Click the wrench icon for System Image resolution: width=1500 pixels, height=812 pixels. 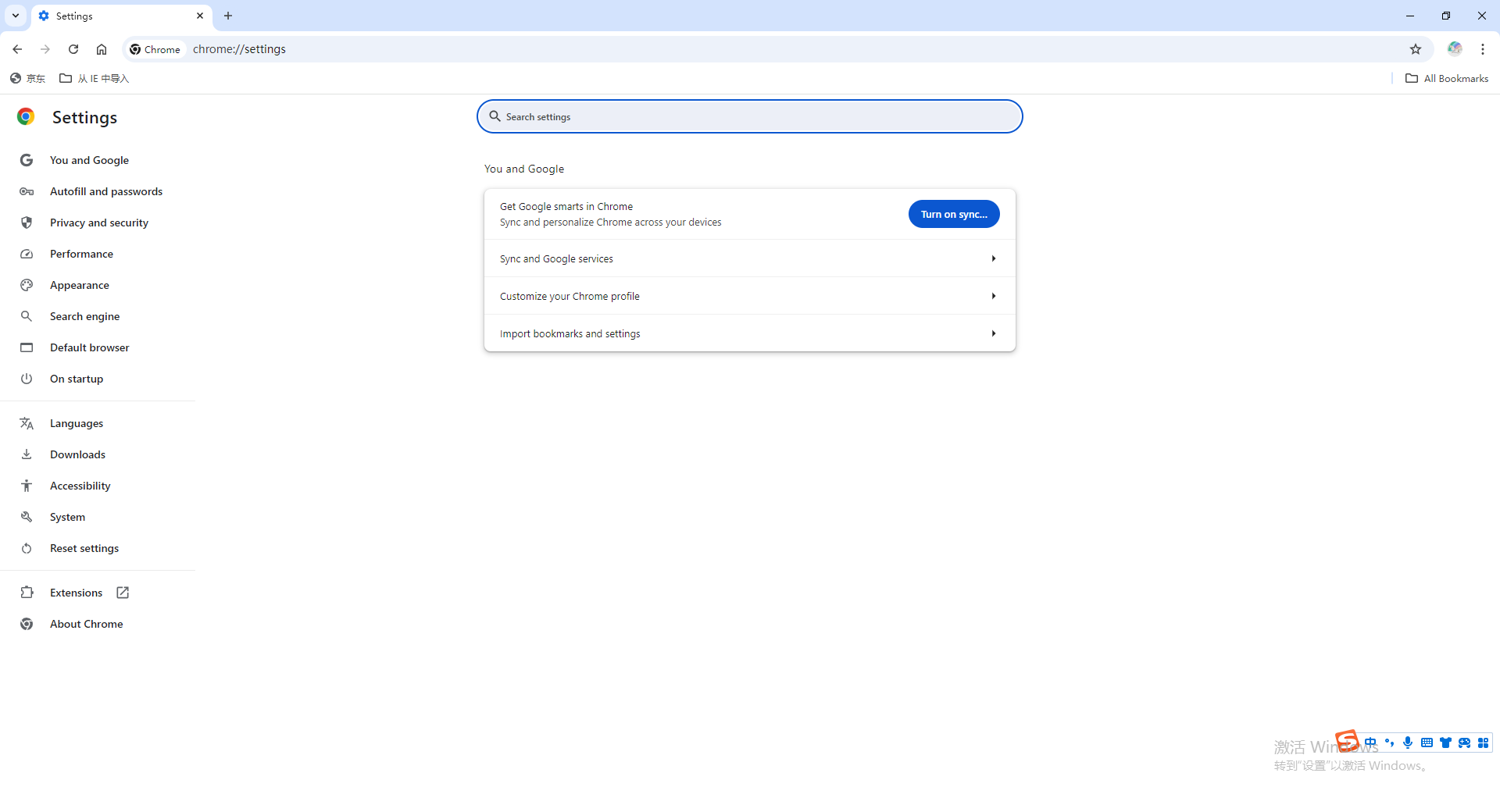27,517
